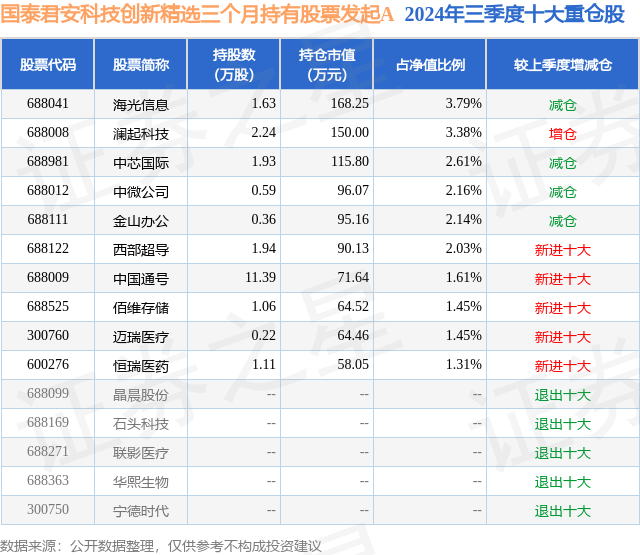Open stock code 688041 entry
This screenshot has width=640, height=555.
tap(48, 104)
